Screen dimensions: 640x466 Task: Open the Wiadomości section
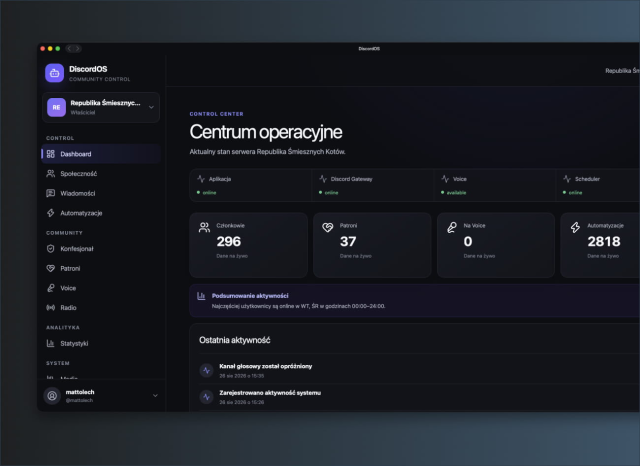[101, 193]
